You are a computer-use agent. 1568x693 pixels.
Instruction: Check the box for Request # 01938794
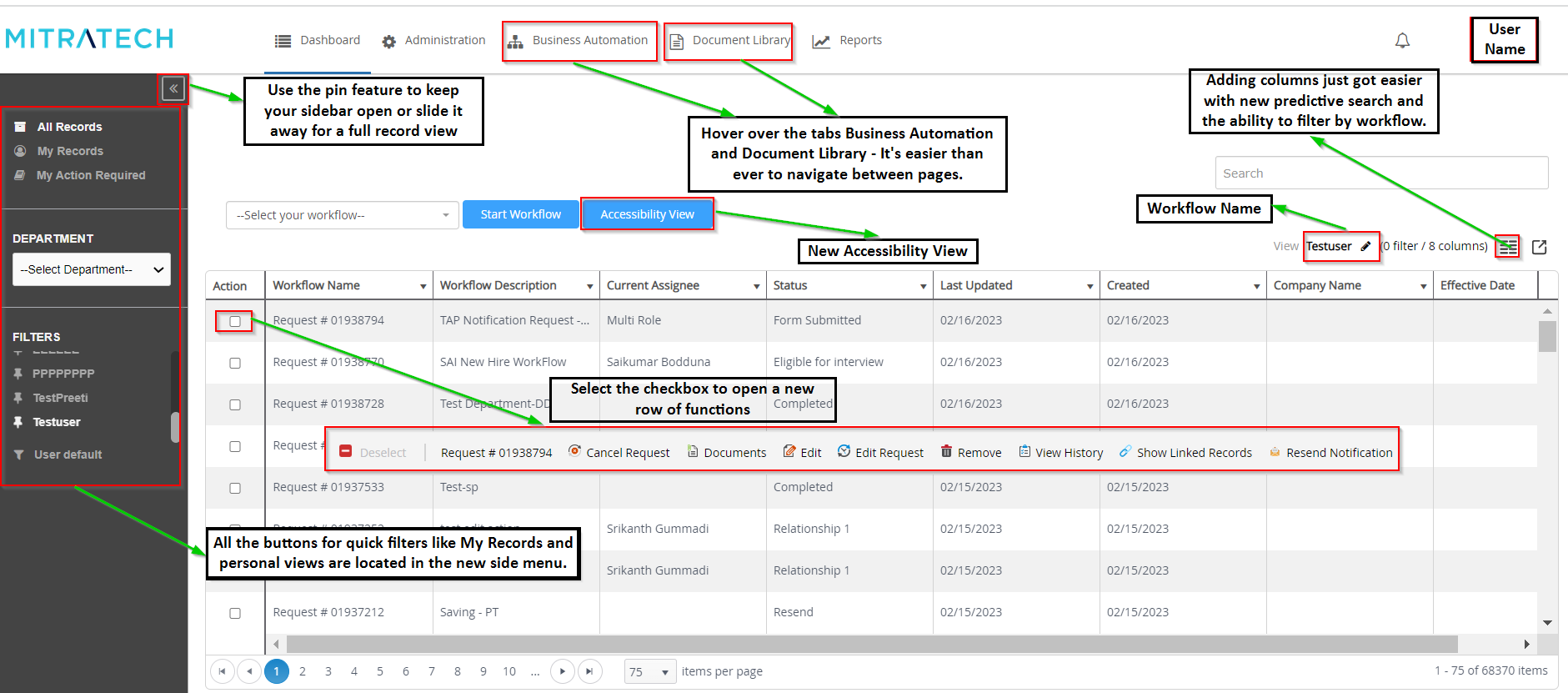235,321
